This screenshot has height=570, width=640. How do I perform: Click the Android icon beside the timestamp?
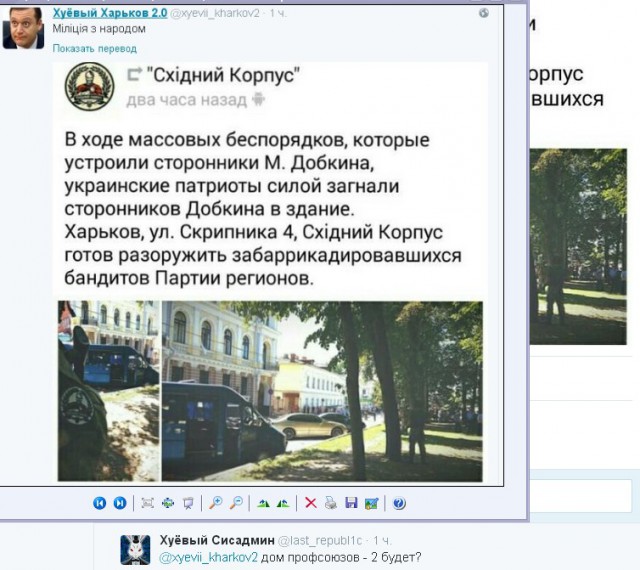point(258,99)
